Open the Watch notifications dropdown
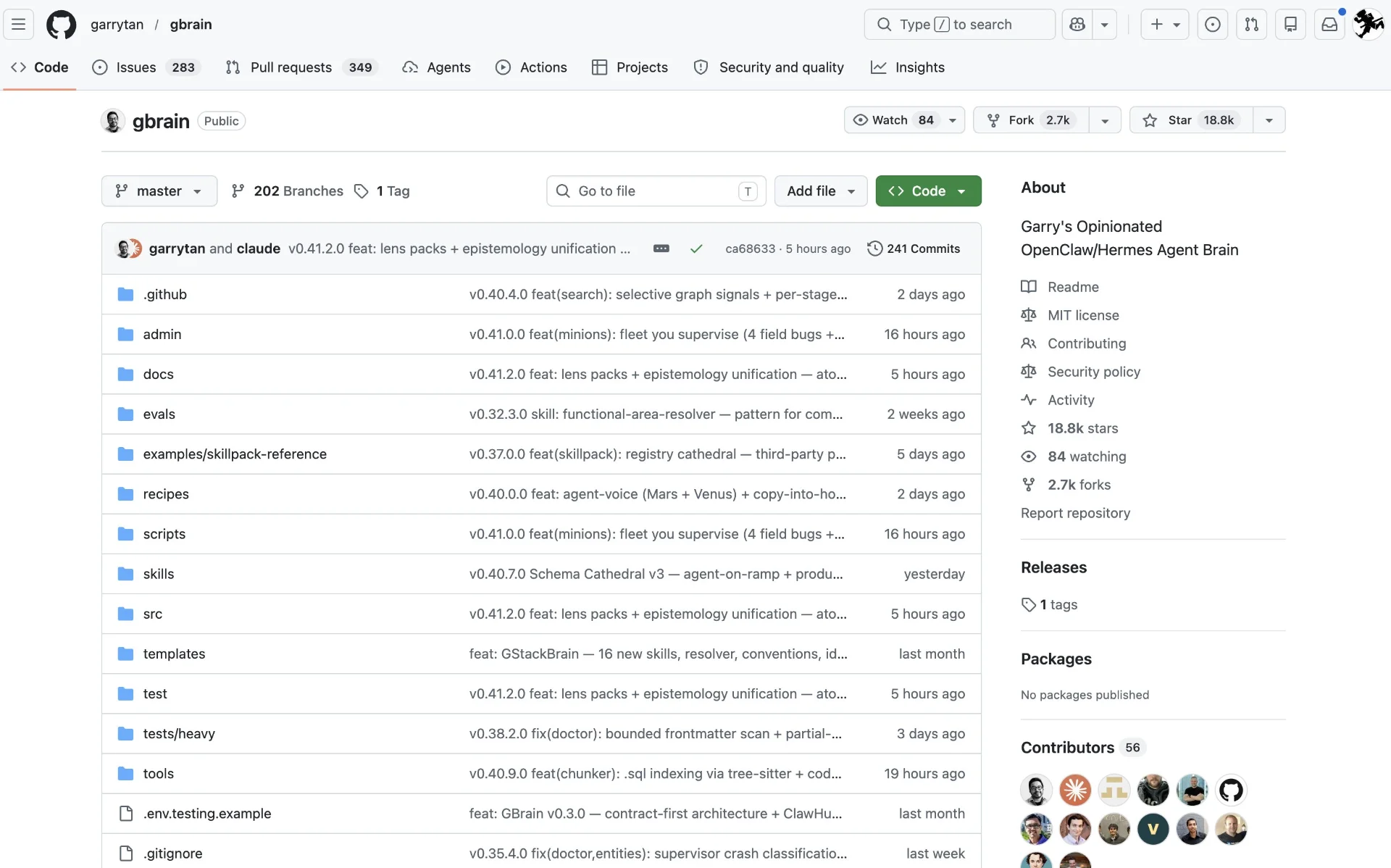 tap(904, 120)
